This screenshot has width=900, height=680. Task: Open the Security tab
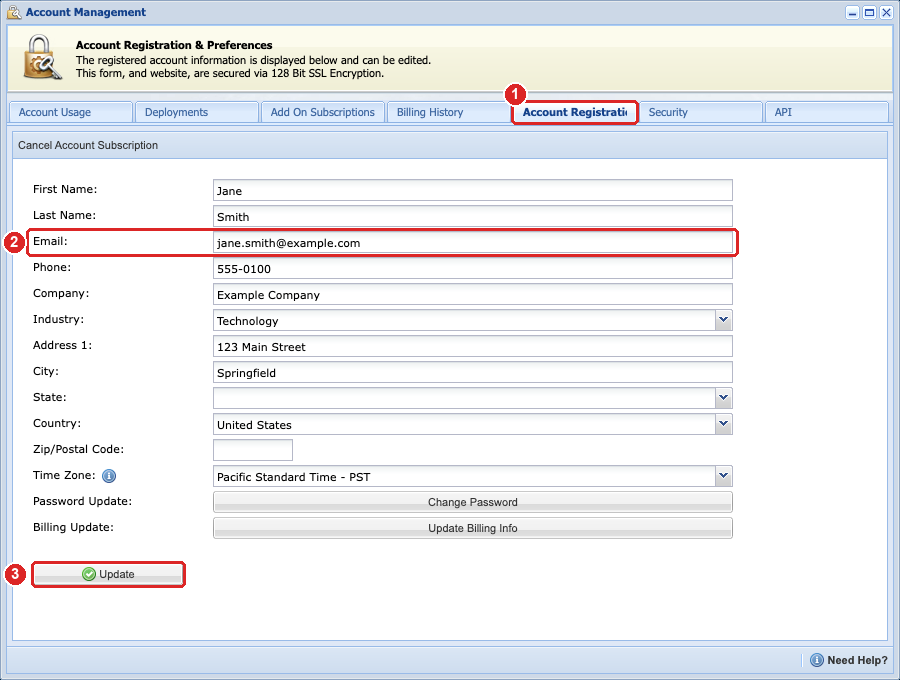[700, 112]
